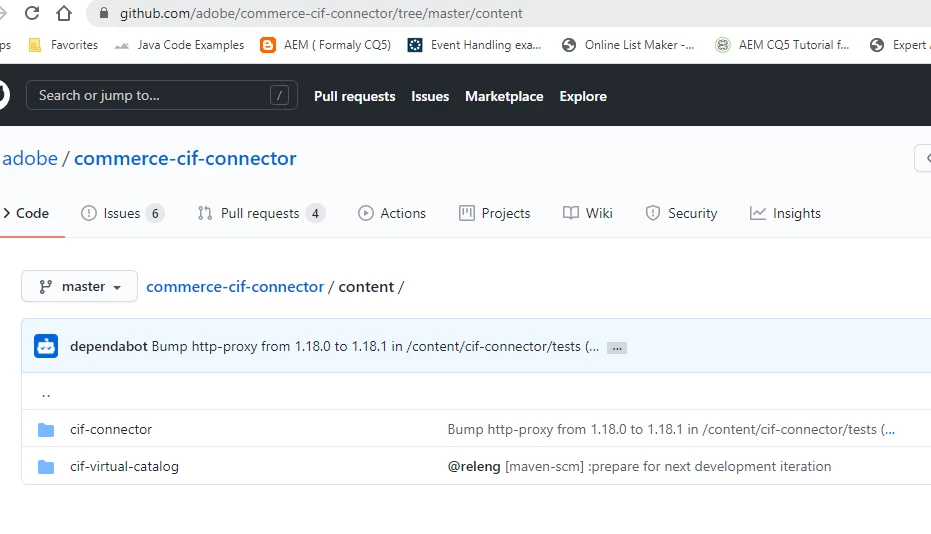Image resolution: width=931 pixels, height=534 pixels.
Task: Expand the master branch dropdown
Action: 80,286
